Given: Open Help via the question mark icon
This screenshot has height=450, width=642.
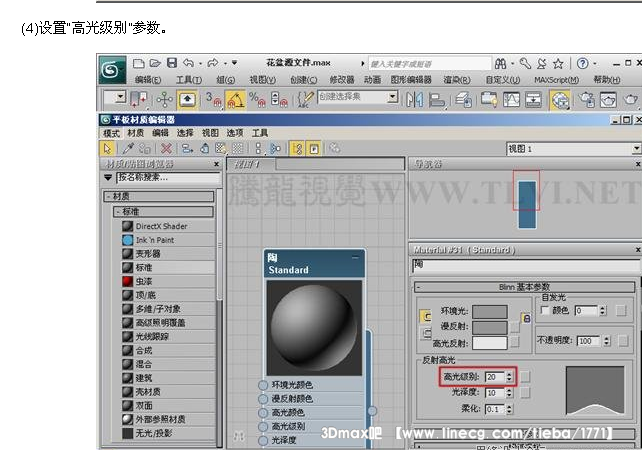Looking at the screenshot, I should 582,63.
